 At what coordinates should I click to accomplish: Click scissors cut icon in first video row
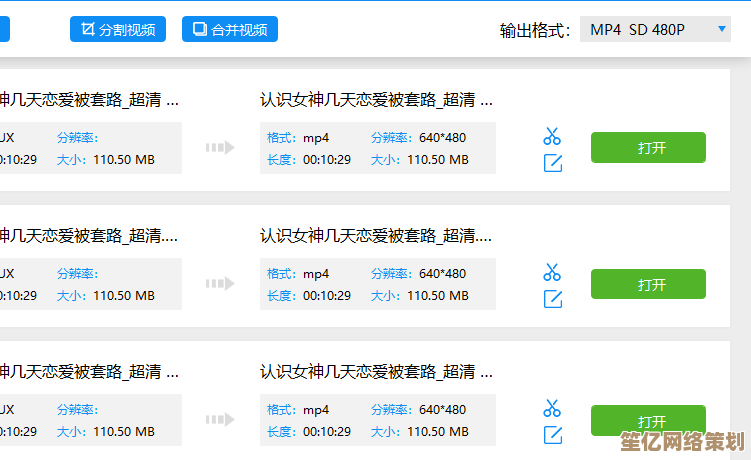(x=552, y=136)
